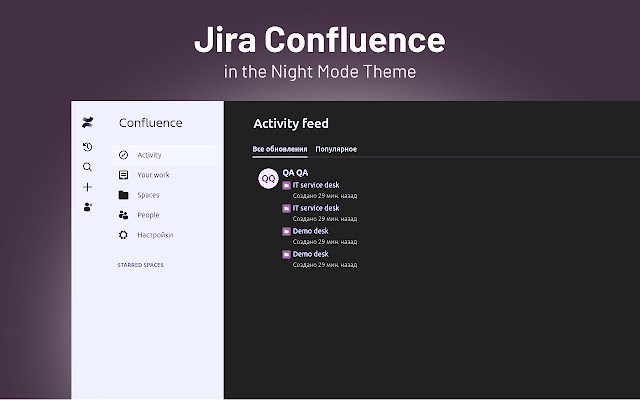Open the recent pages clock icon
This screenshot has width=640, height=400.
(x=88, y=147)
